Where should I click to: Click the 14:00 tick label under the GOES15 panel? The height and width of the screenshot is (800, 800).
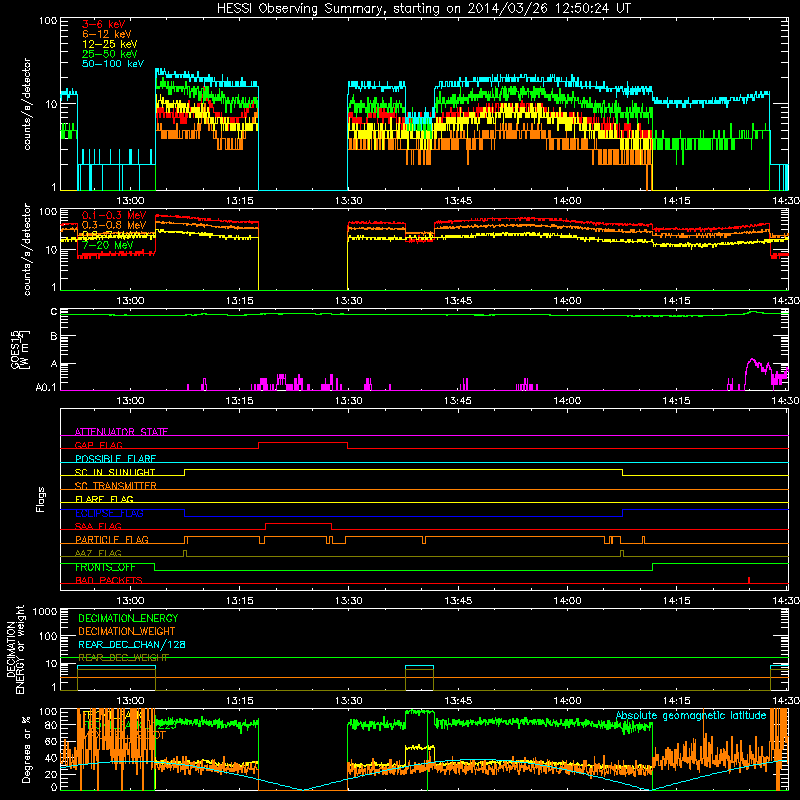[x=567, y=400]
